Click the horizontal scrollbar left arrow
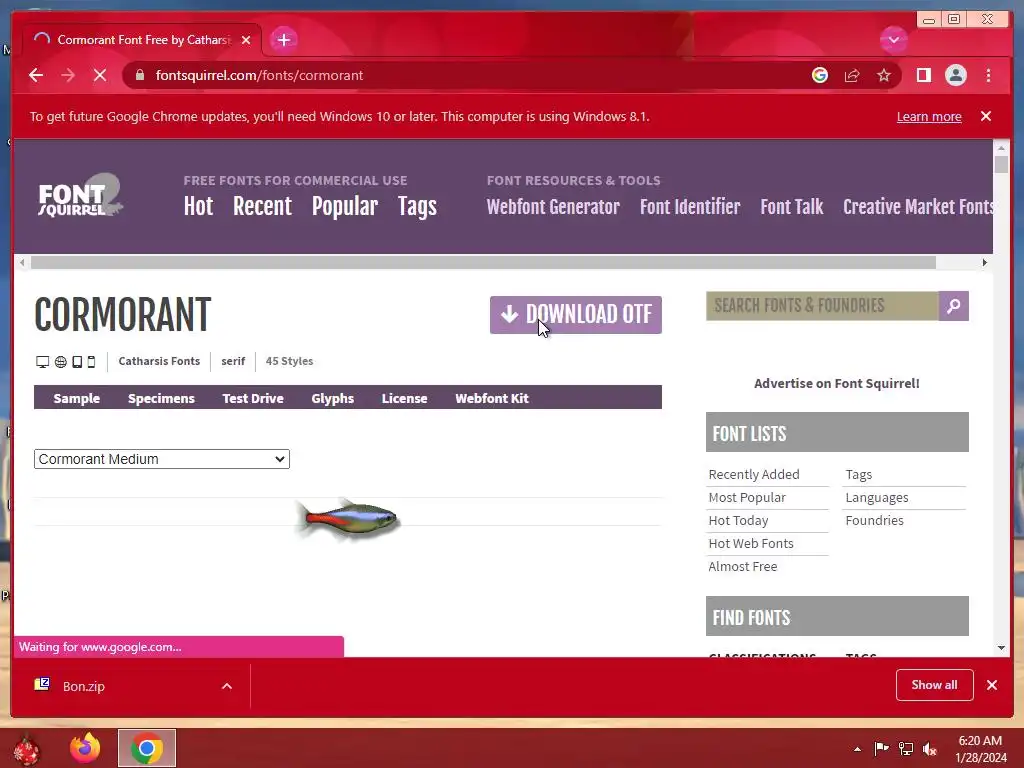The height and width of the screenshot is (768, 1024). point(22,263)
